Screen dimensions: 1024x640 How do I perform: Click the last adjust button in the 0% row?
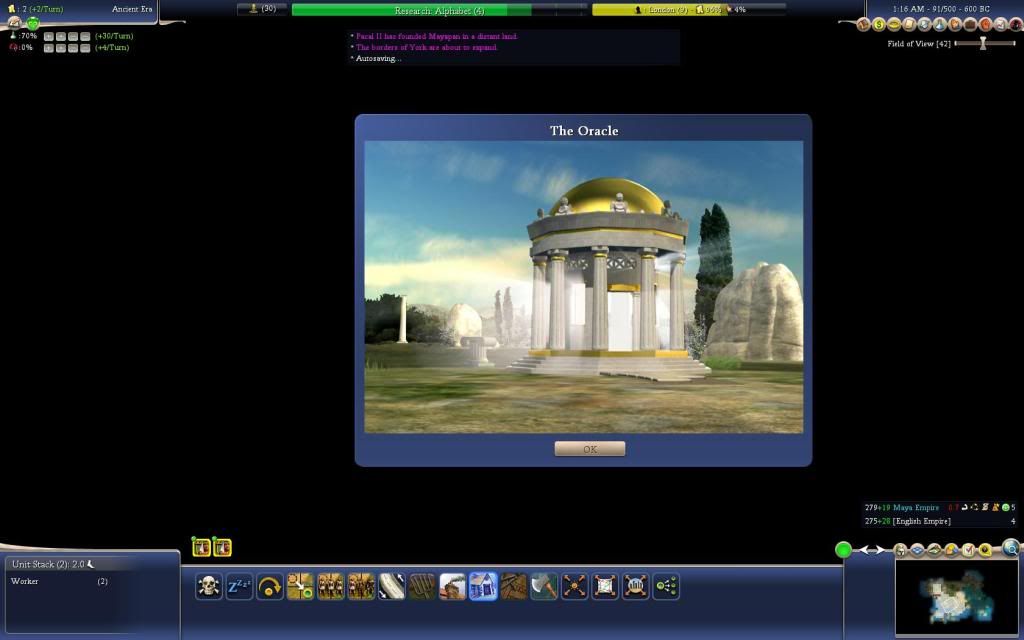tap(85, 48)
